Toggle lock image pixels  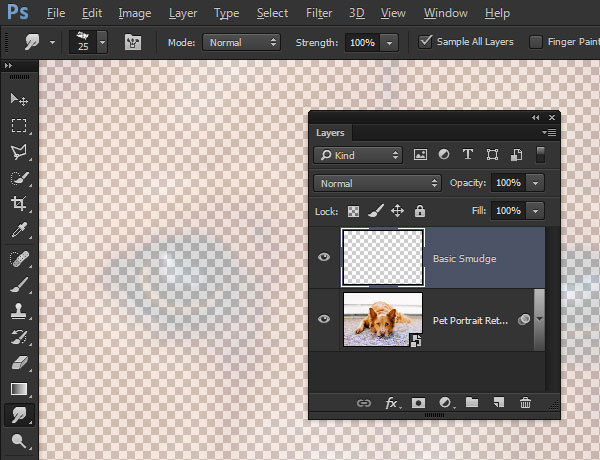(376, 211)
